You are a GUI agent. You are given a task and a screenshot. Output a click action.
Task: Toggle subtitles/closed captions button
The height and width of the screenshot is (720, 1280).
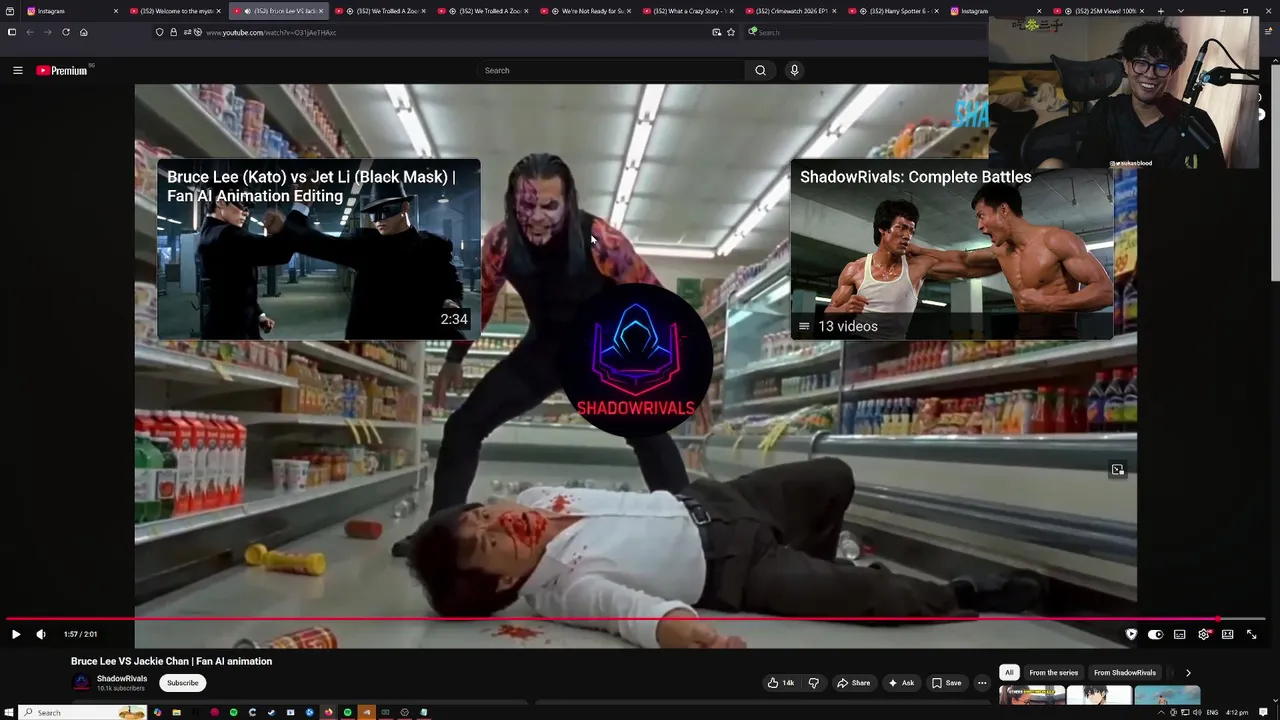coord(1179,634)
